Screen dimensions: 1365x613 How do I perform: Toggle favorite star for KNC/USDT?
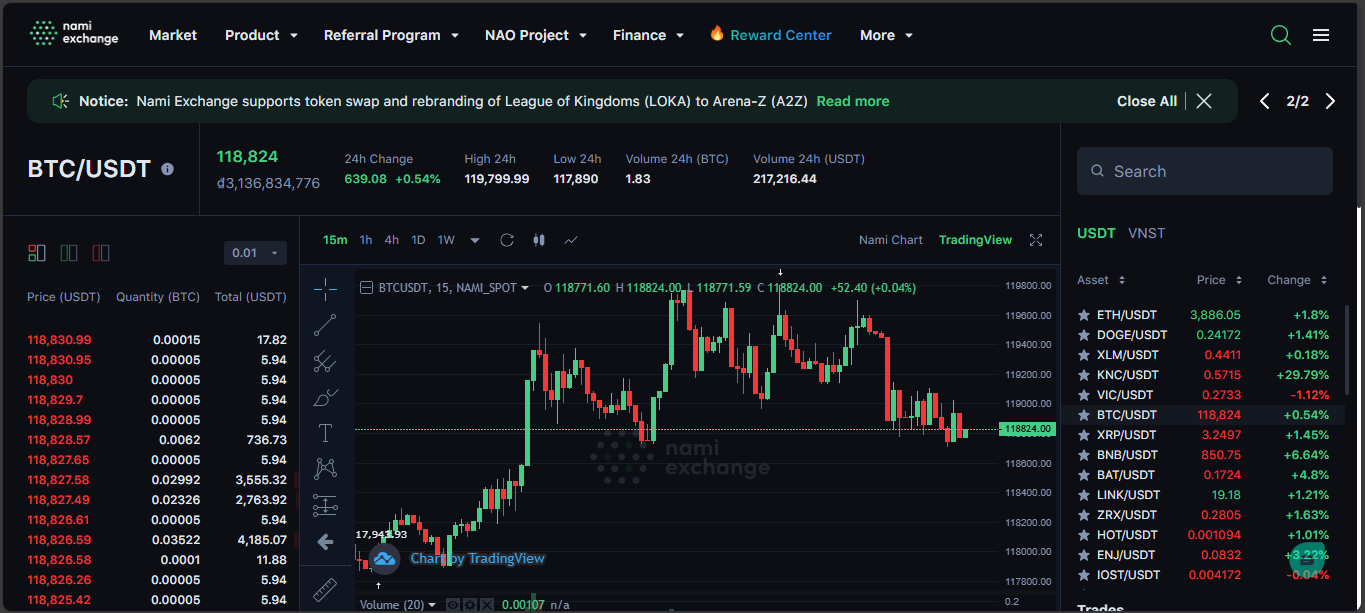1083,375
